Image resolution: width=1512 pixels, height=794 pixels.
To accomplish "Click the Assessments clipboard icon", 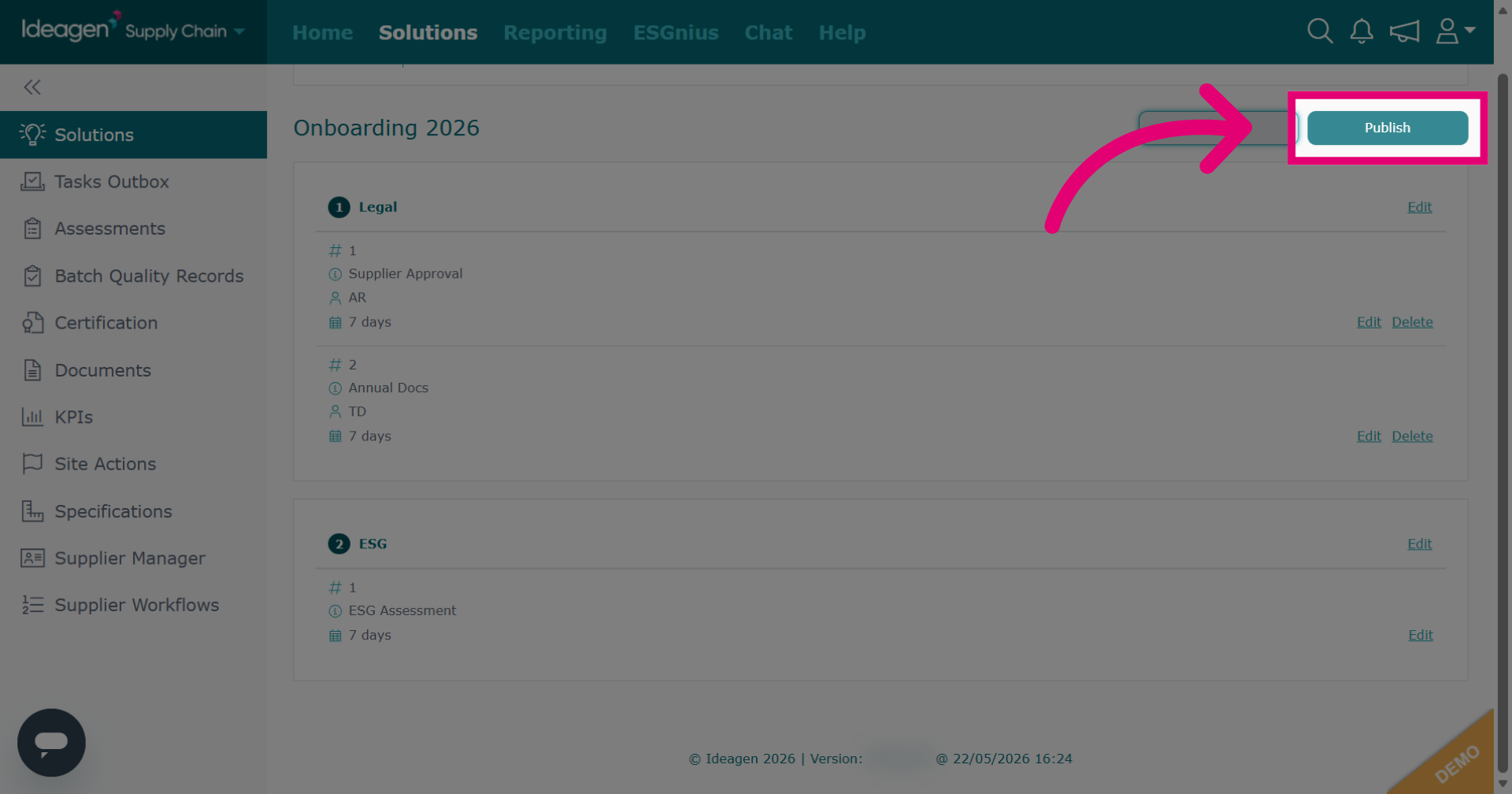I will [32, 228].
